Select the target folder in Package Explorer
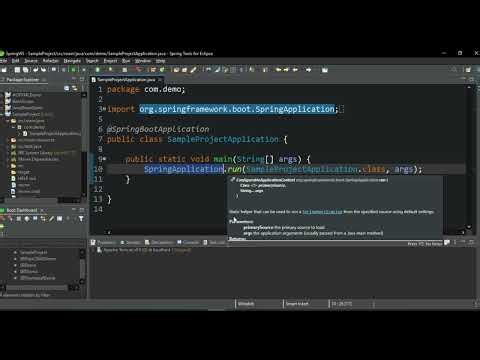This screenshot has width=480, height=360. [21, 172]
